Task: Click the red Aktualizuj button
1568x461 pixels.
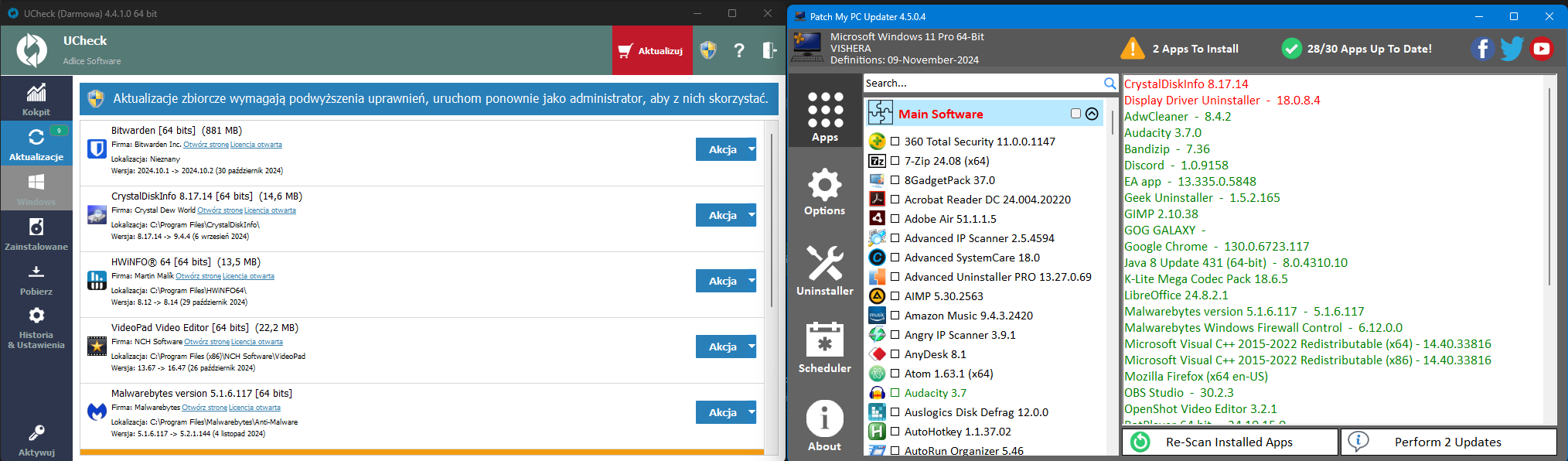Action: point(652,50)
